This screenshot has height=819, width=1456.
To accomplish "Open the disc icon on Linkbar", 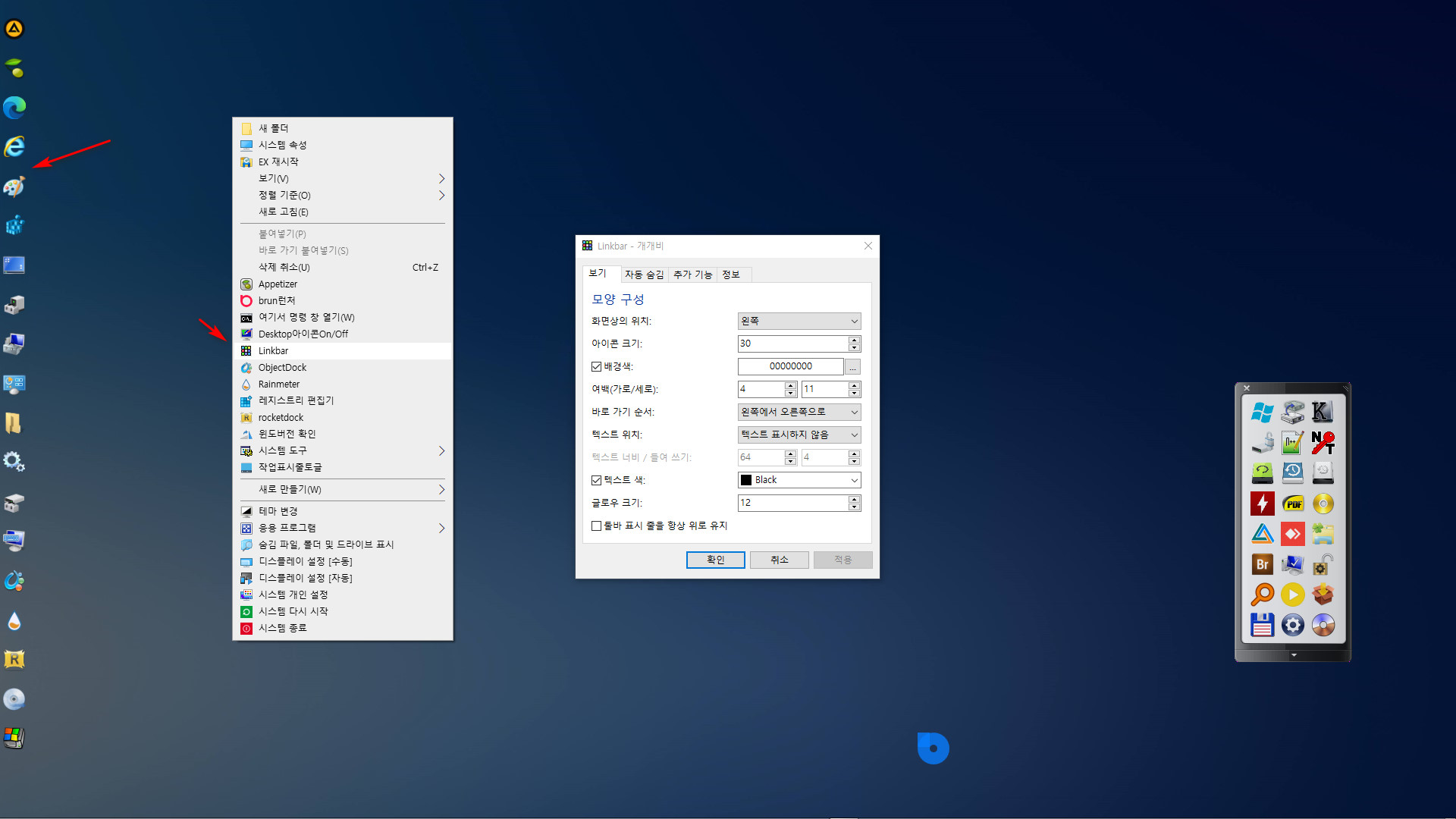I will [14, 699].
